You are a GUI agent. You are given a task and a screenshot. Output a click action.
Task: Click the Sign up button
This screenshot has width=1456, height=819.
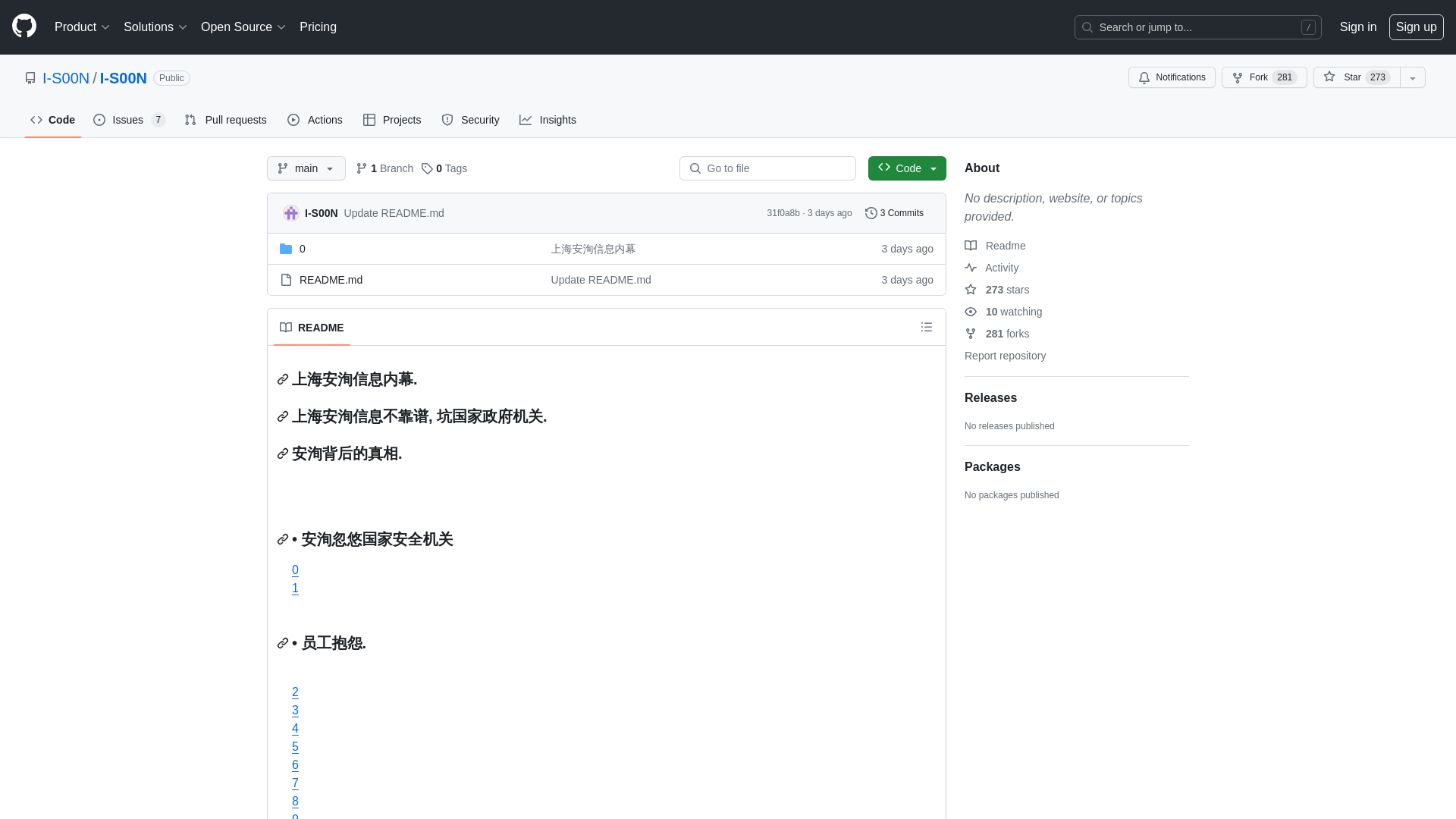click(x=1416, y=27)
